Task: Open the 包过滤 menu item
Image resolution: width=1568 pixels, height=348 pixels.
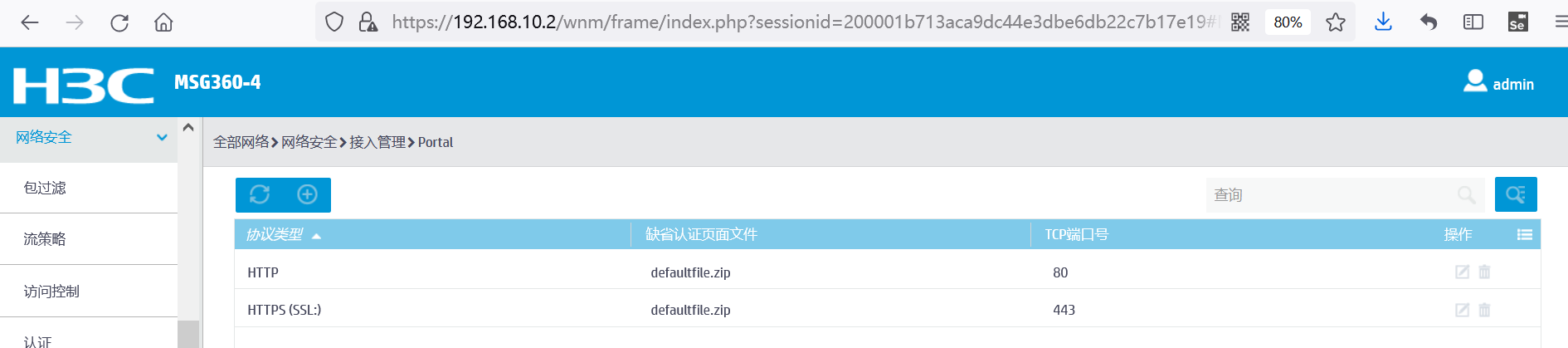Action: 45,189
